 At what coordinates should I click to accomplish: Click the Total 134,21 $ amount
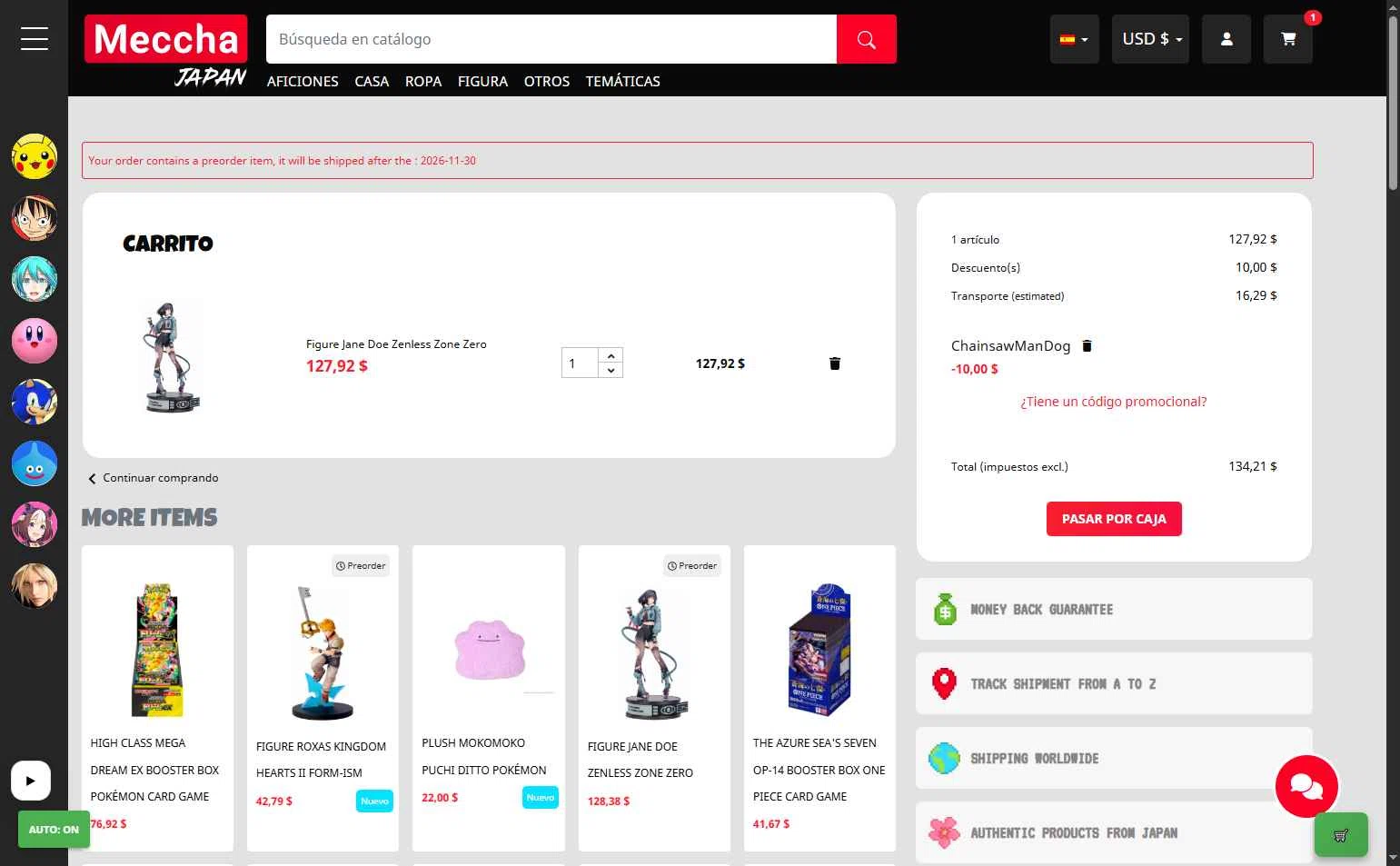coord(1253,466)
